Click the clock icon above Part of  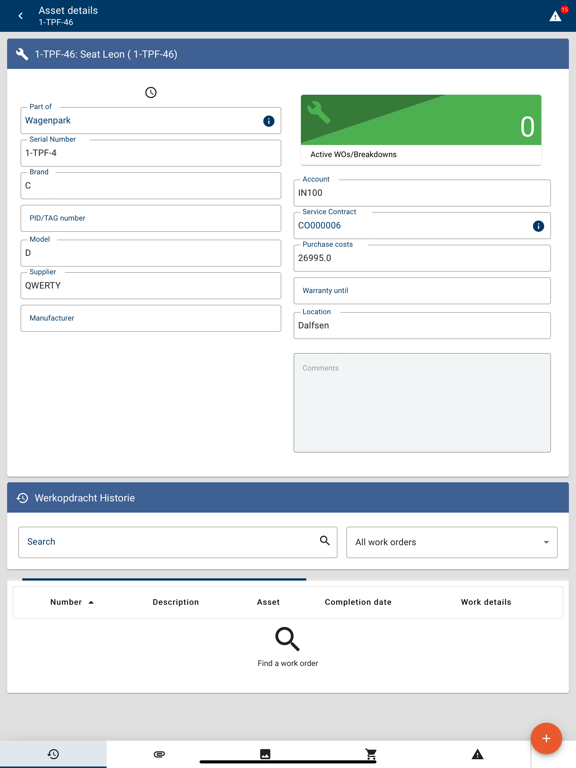[151, 93]
